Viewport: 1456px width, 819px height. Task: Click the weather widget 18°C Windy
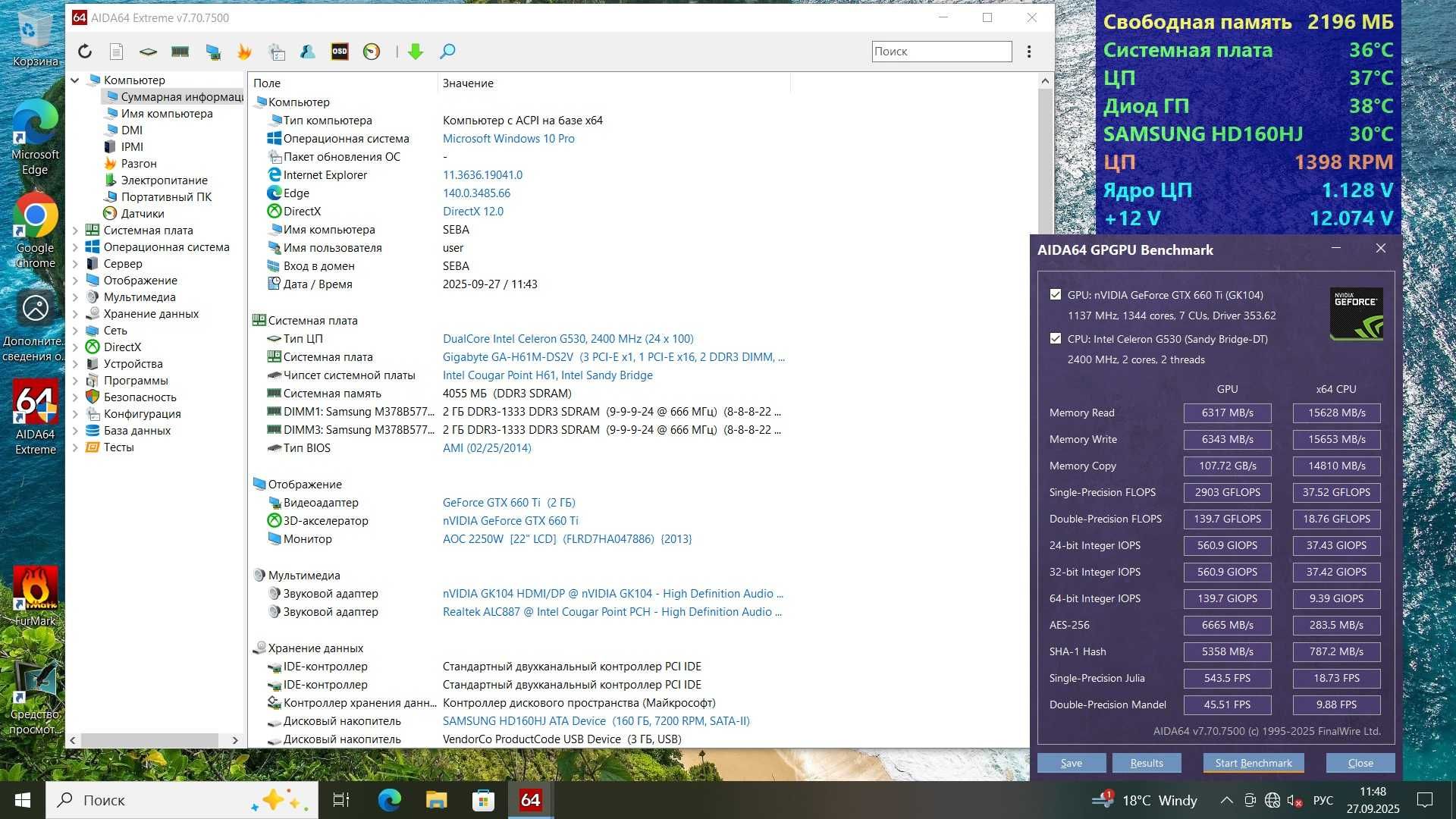coord(1145,799)
